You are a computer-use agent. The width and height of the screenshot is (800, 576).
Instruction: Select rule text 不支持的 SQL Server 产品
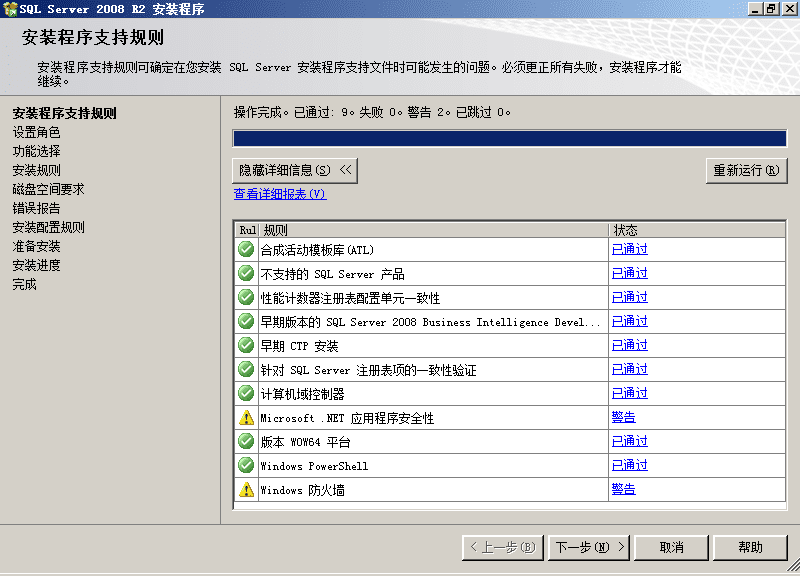332,274
